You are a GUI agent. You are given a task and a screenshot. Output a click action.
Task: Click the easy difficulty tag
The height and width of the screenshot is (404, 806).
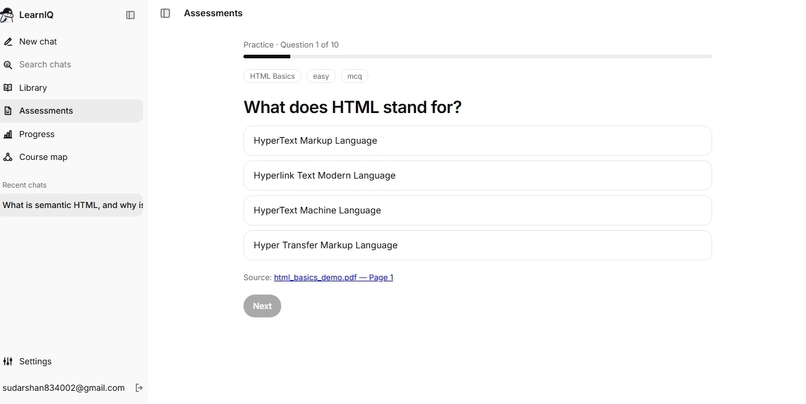[x=321, y=76]
